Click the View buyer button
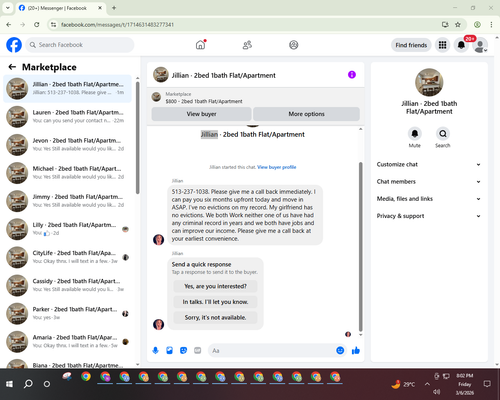 point(201,114)
